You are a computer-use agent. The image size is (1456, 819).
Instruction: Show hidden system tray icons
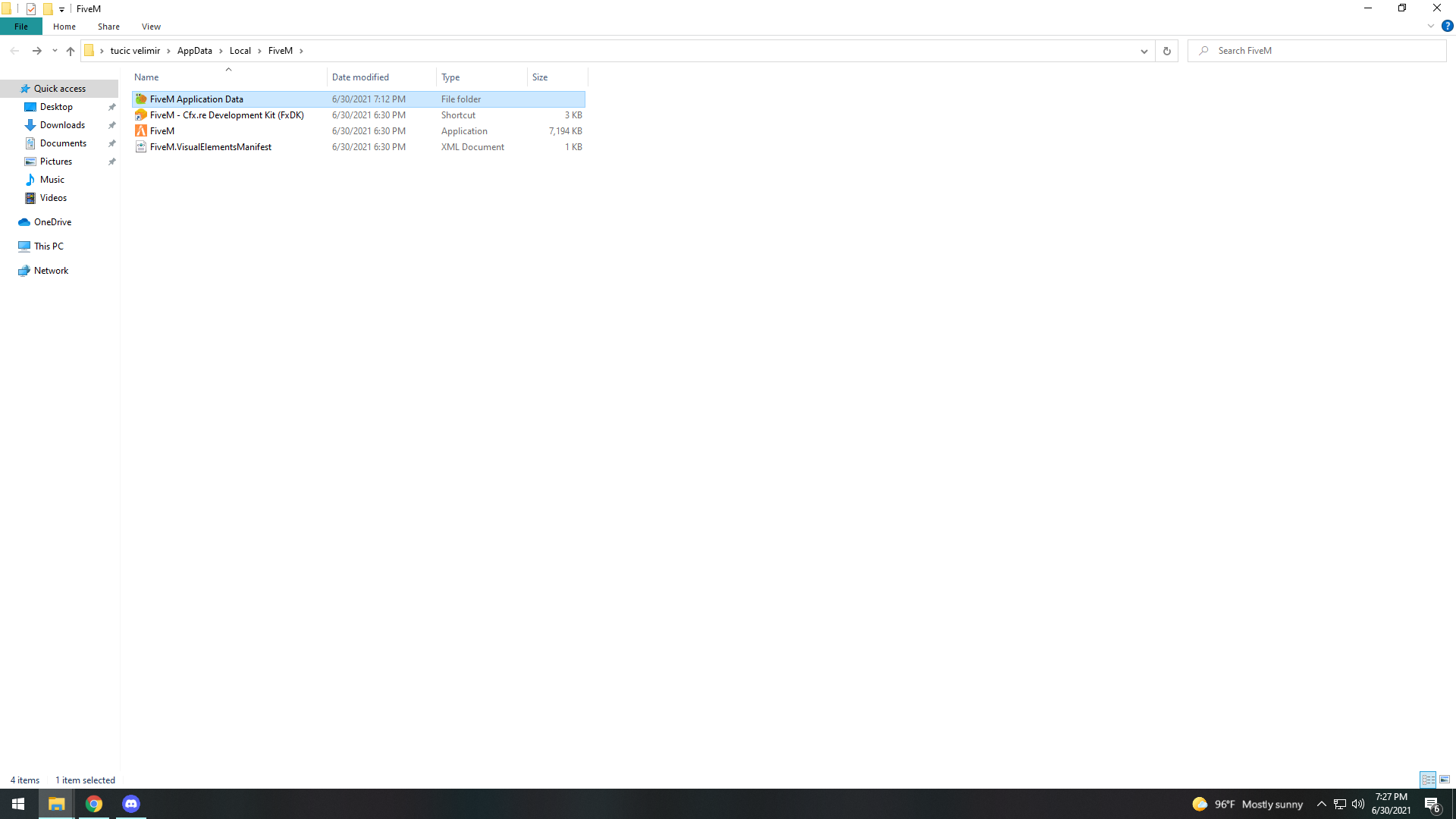pyautogui.click(x=1321, y=804)
